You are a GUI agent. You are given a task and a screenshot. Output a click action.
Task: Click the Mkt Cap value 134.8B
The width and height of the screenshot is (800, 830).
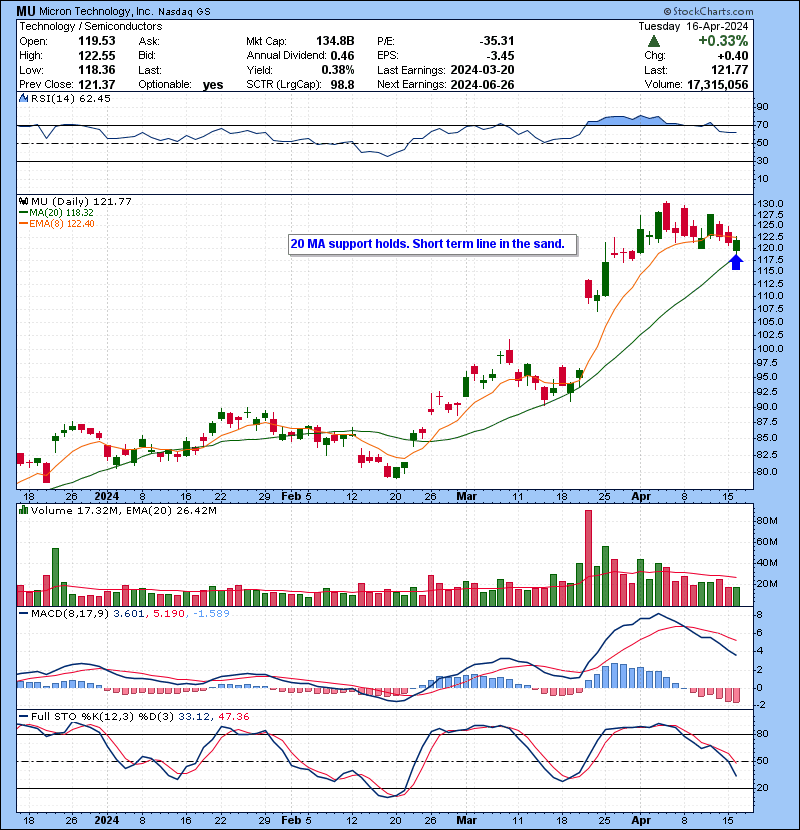pyautogui.click(x=335, y=41)
